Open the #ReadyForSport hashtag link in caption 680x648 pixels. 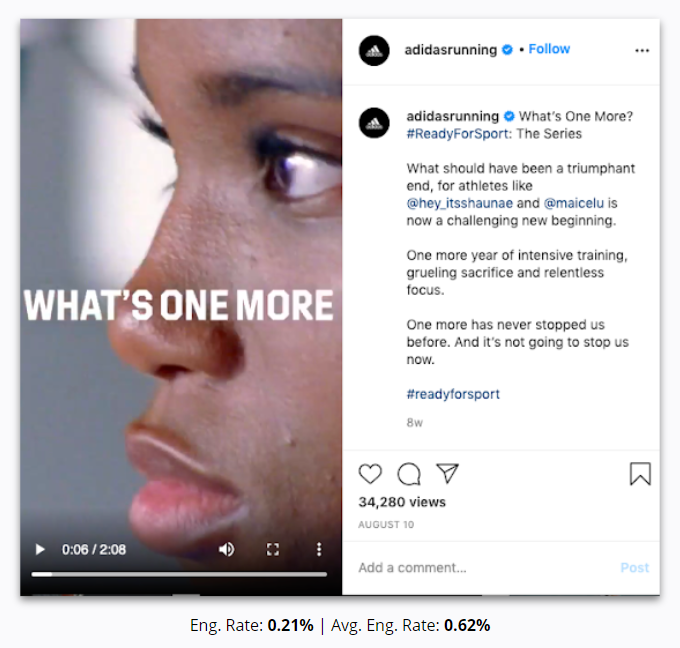point(458,134)
